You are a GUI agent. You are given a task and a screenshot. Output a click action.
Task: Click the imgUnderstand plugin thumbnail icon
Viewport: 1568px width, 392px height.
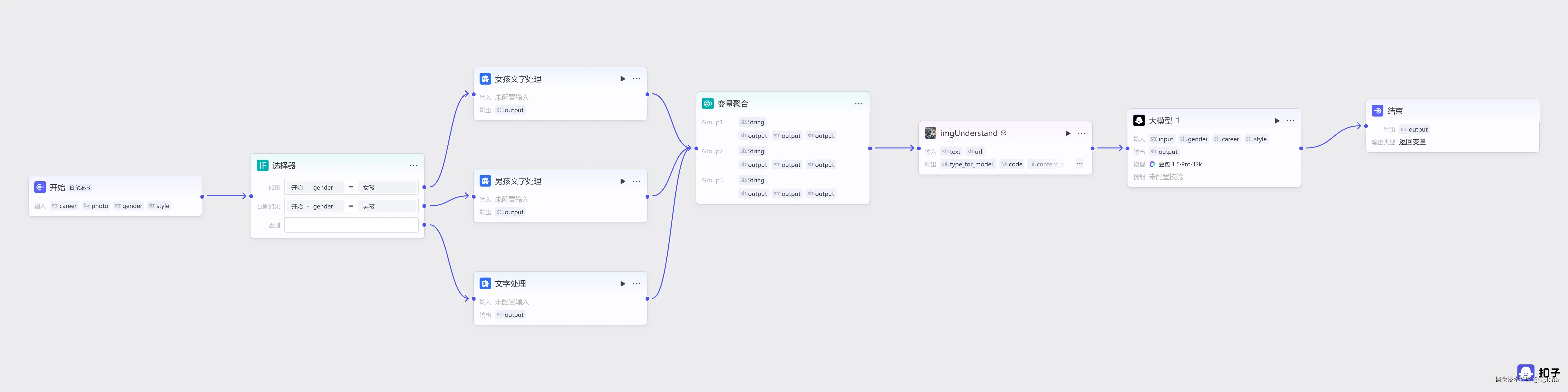930,133
